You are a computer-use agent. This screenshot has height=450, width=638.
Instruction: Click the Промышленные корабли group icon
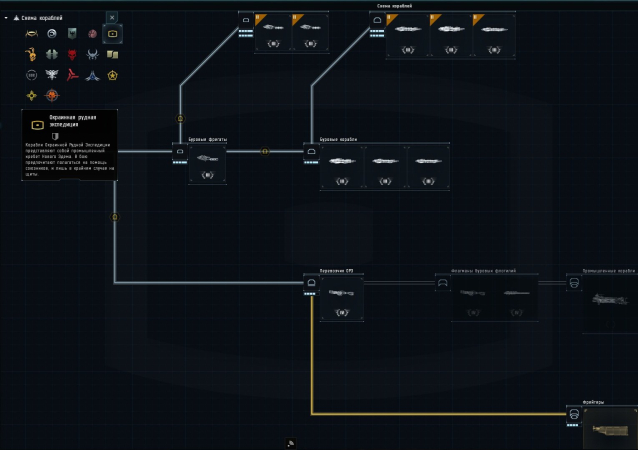click(574, 283)
